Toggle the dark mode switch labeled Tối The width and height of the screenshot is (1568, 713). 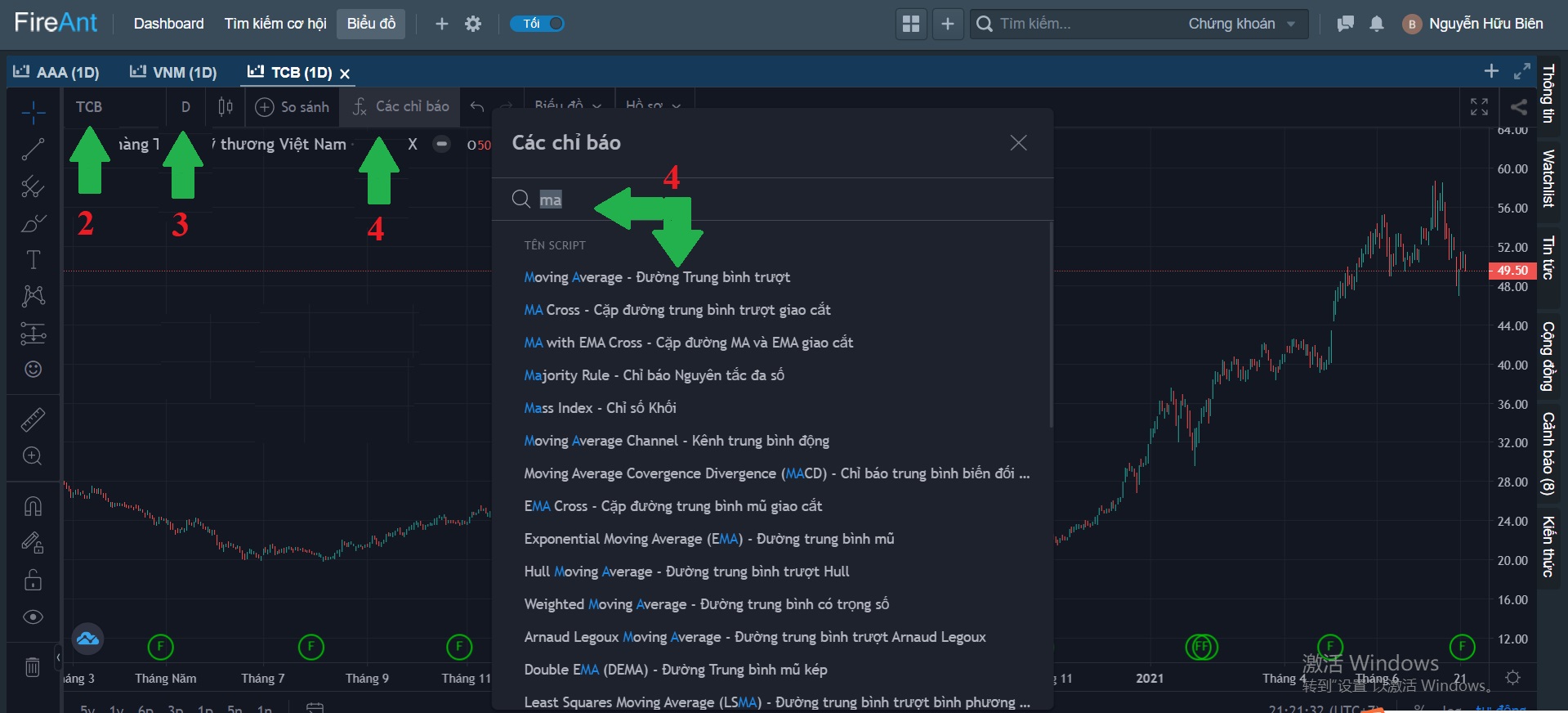pos(538,24)
